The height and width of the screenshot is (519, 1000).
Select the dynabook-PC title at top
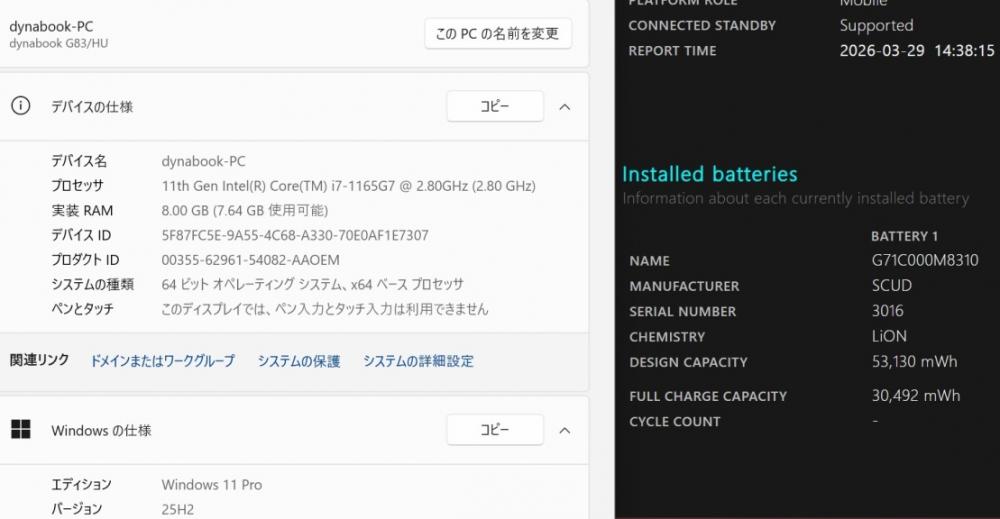[x=51, y=27]
